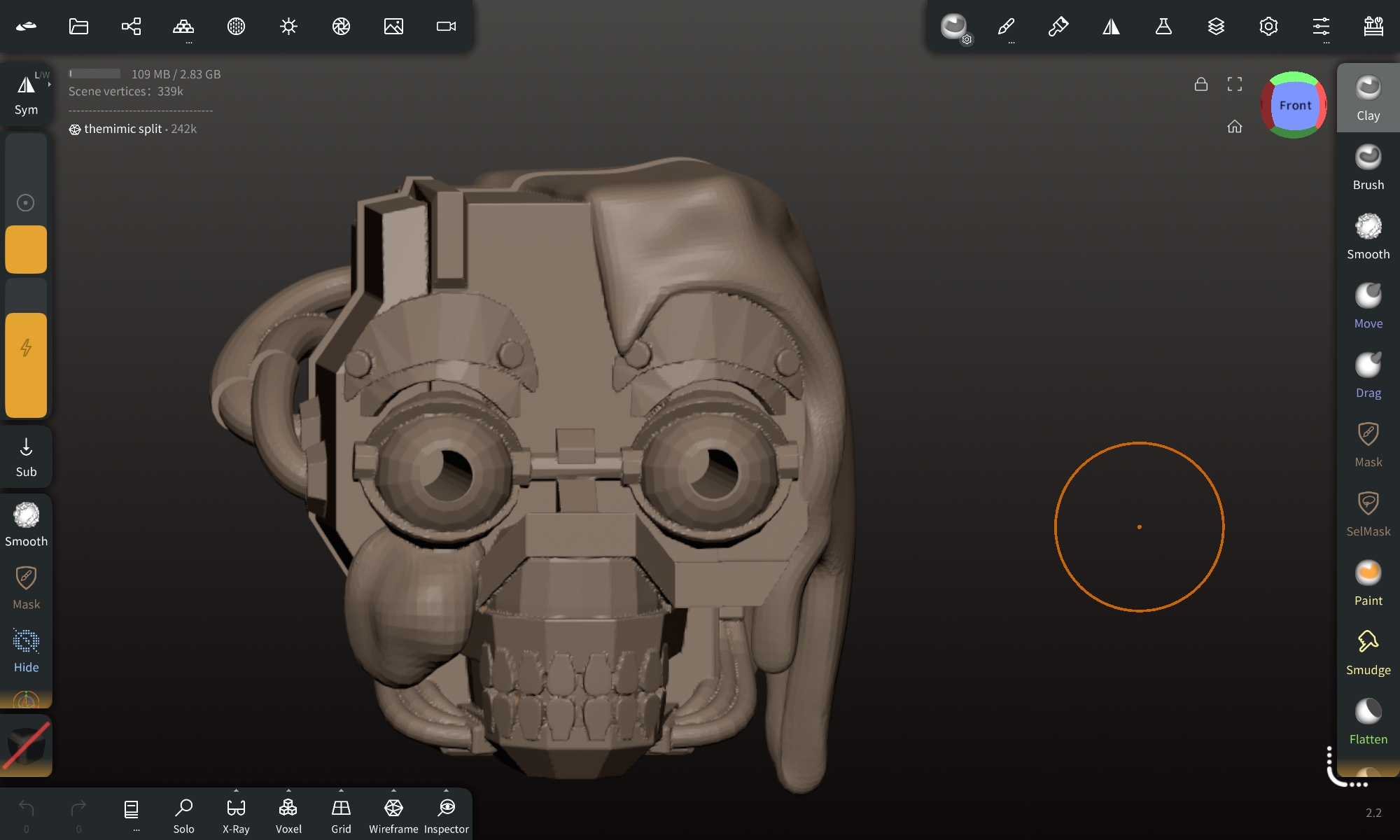Toggle Solo mode

point(183,815)
